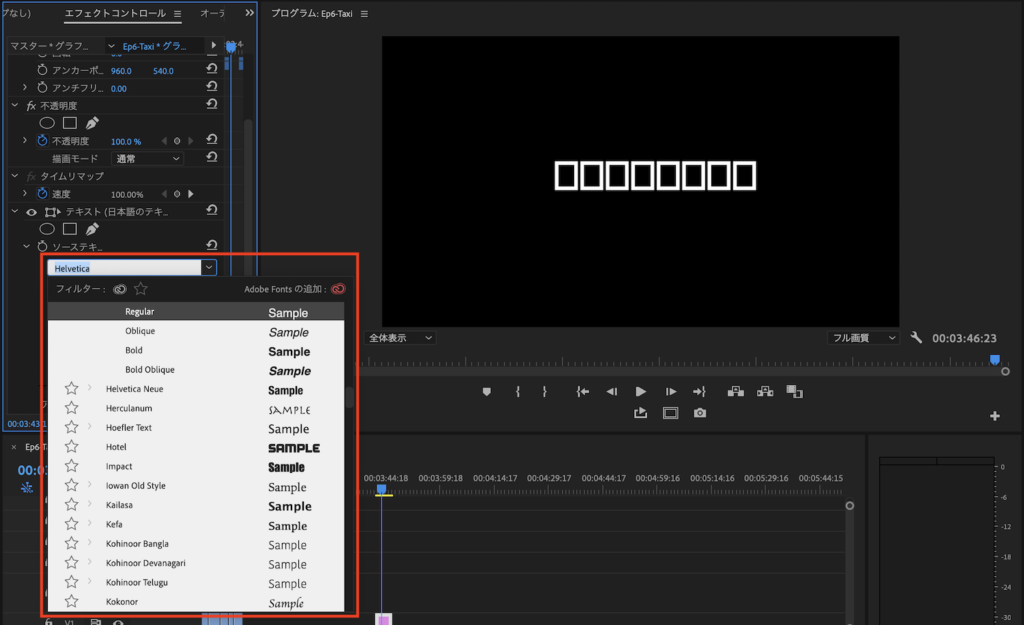This screenshot has height=625, width=1024.
Task: Click the ellipse mask tool under テキスト
Action: click(x=47, y=229)
